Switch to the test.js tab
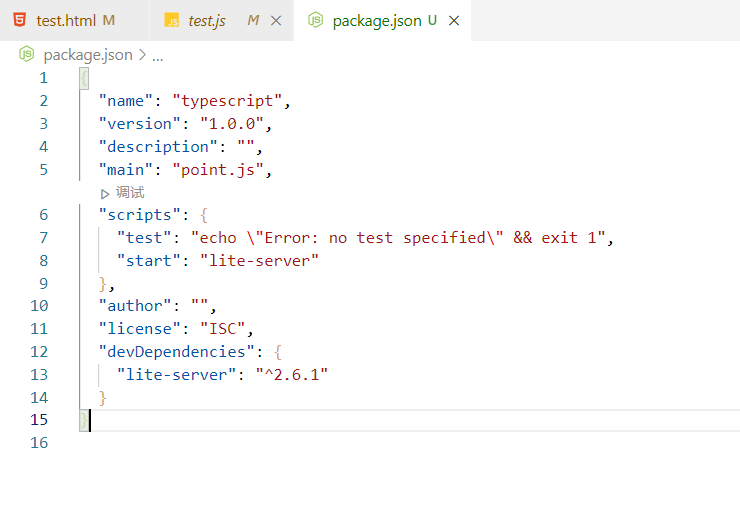 click(x=207, y=20)
